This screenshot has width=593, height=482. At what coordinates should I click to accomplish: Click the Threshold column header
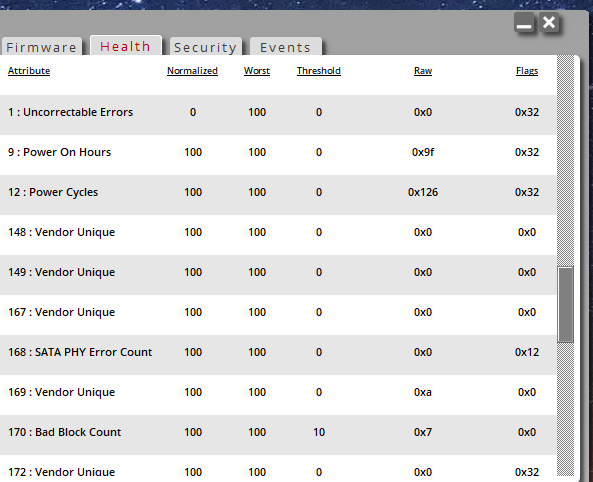pos(319,71)
